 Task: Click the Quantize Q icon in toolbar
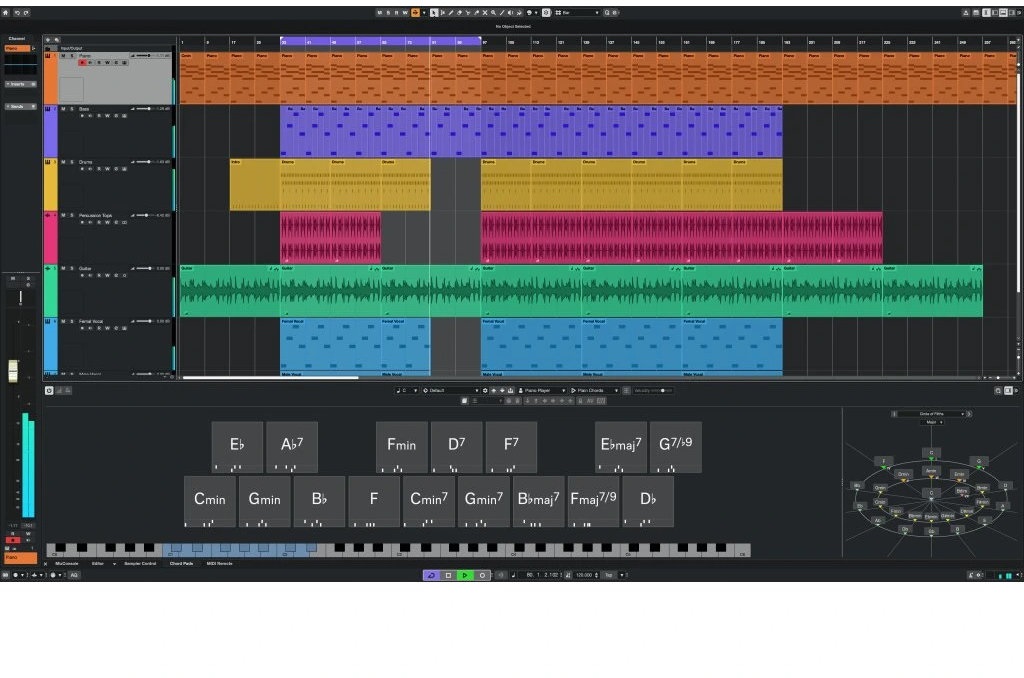(607, 12)
